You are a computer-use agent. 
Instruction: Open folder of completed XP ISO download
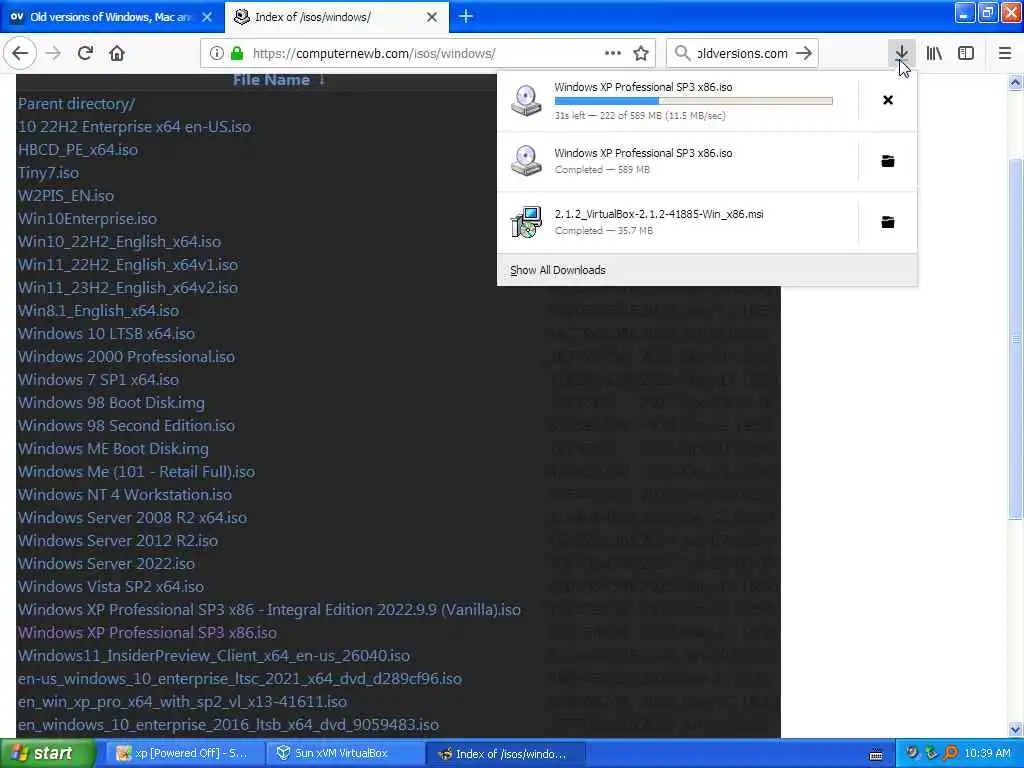pos(888,161)
